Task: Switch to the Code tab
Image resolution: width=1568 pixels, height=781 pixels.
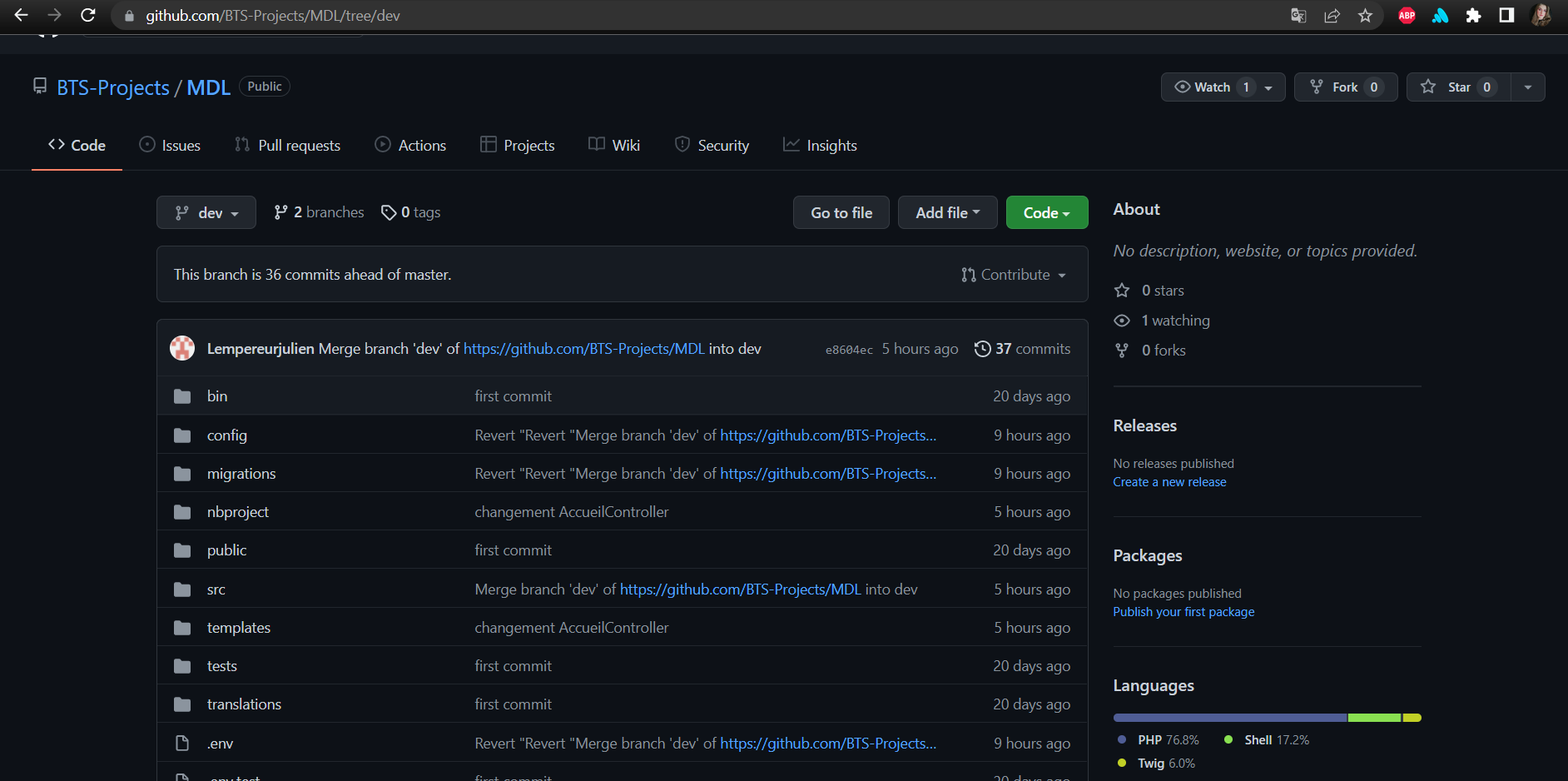Action: pos(77,145)
